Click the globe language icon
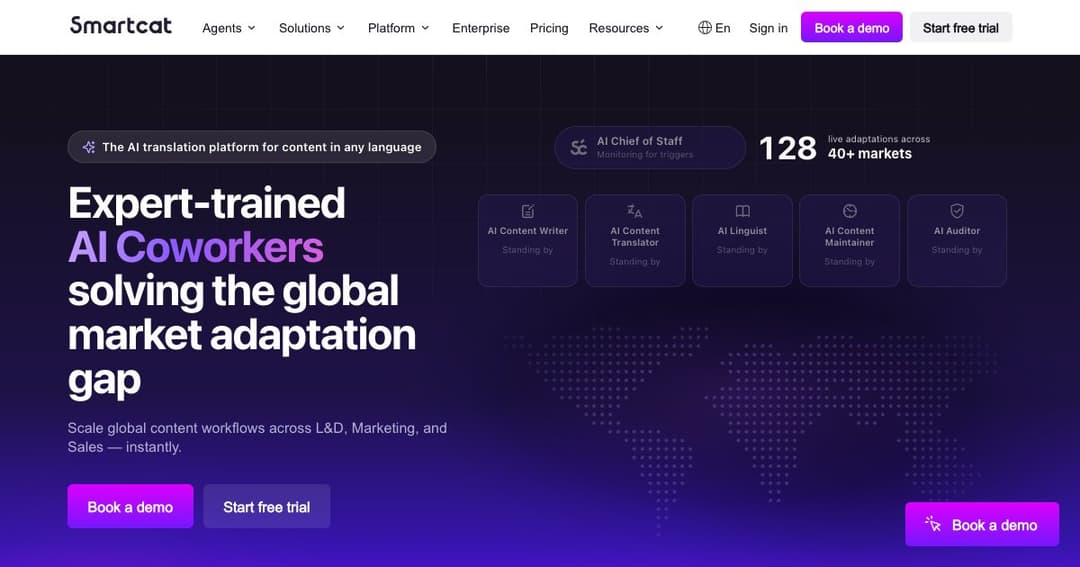1080x567 pixels. [705, 28]
